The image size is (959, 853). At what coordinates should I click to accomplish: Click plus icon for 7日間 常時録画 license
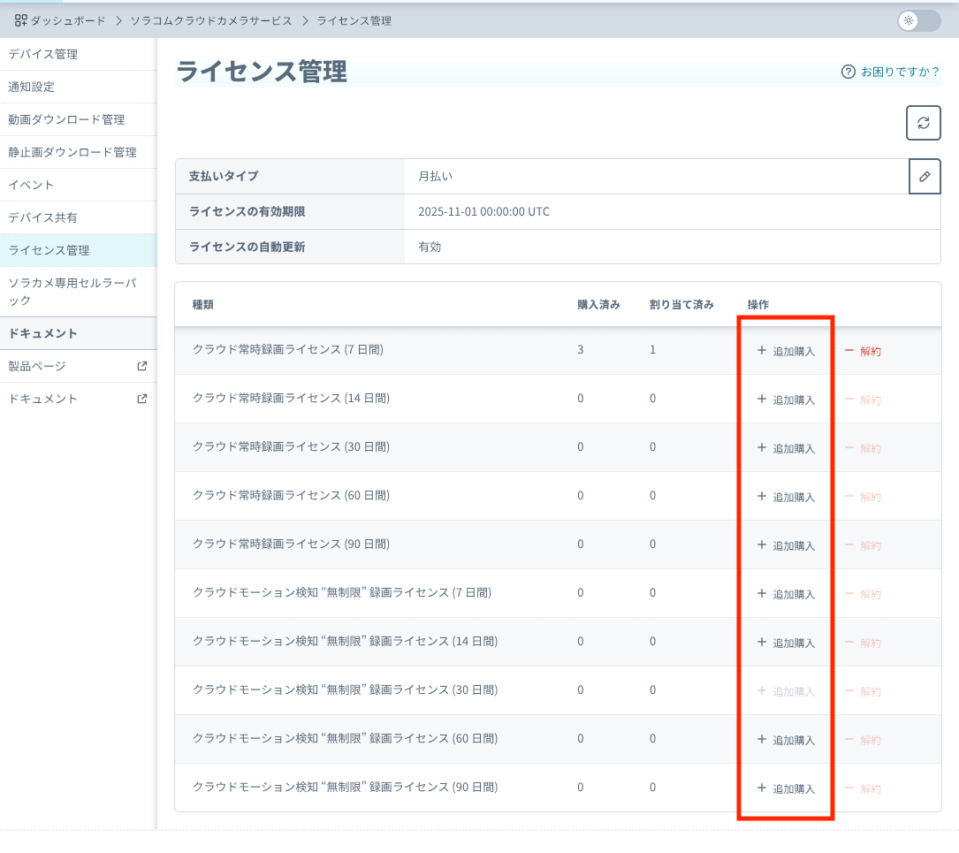pyautogui.click(x=761, y=351)
